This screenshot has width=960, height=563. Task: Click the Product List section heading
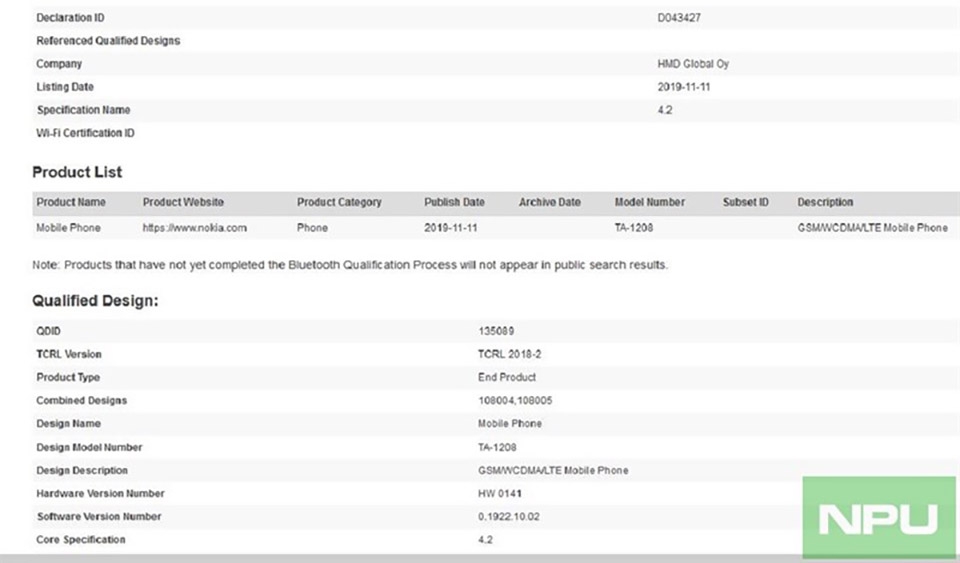[x=77, y=172]
